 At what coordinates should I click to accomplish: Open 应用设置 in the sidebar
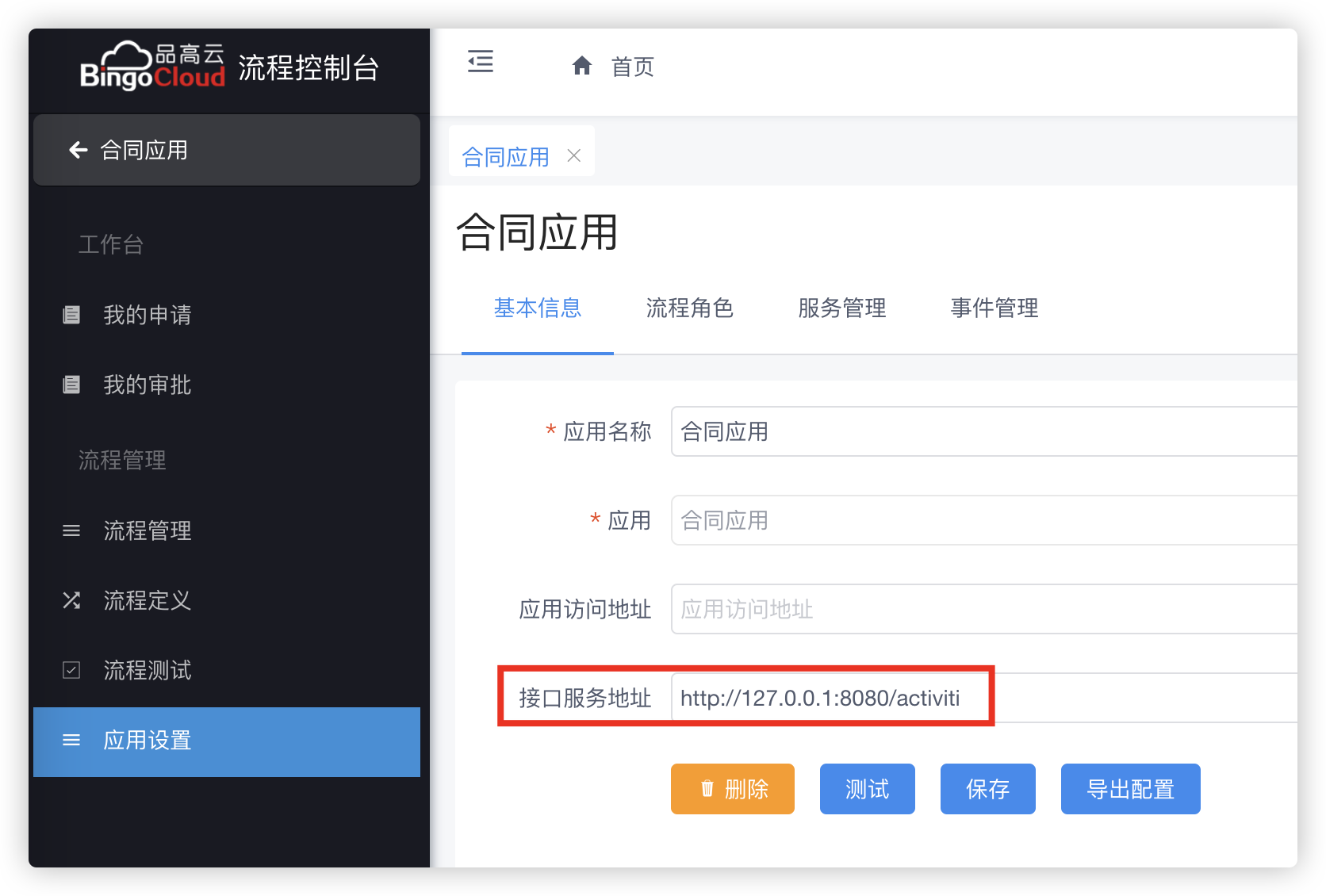[x=226, y=741]
